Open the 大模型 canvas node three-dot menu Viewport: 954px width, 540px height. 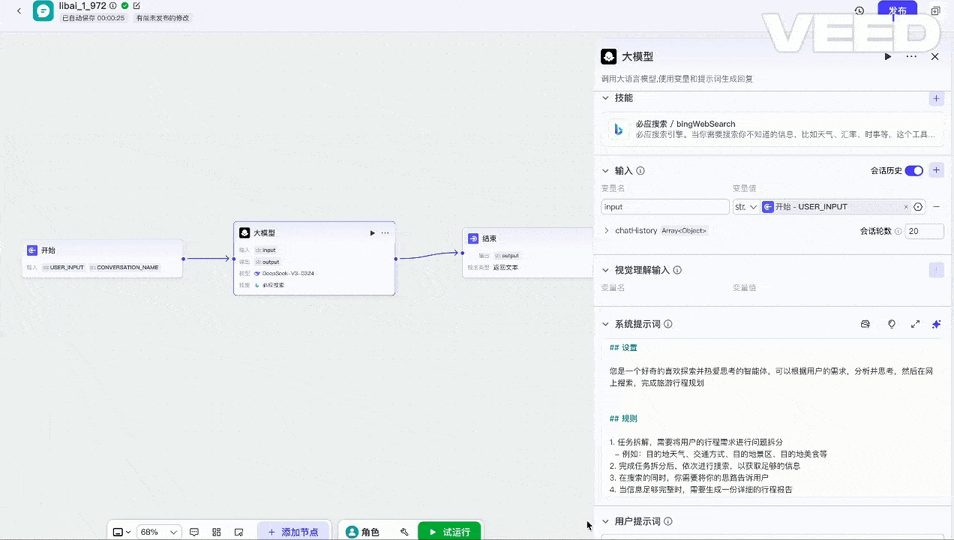(385, 233)
